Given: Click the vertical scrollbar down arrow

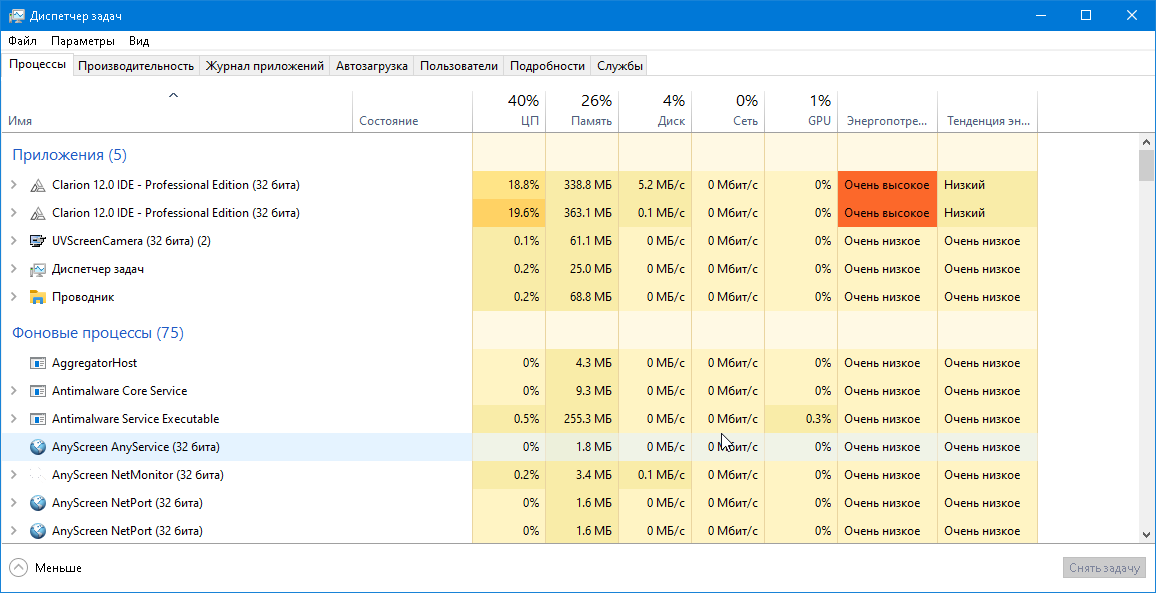Looking at the screenshot, I should point(1146,535).
